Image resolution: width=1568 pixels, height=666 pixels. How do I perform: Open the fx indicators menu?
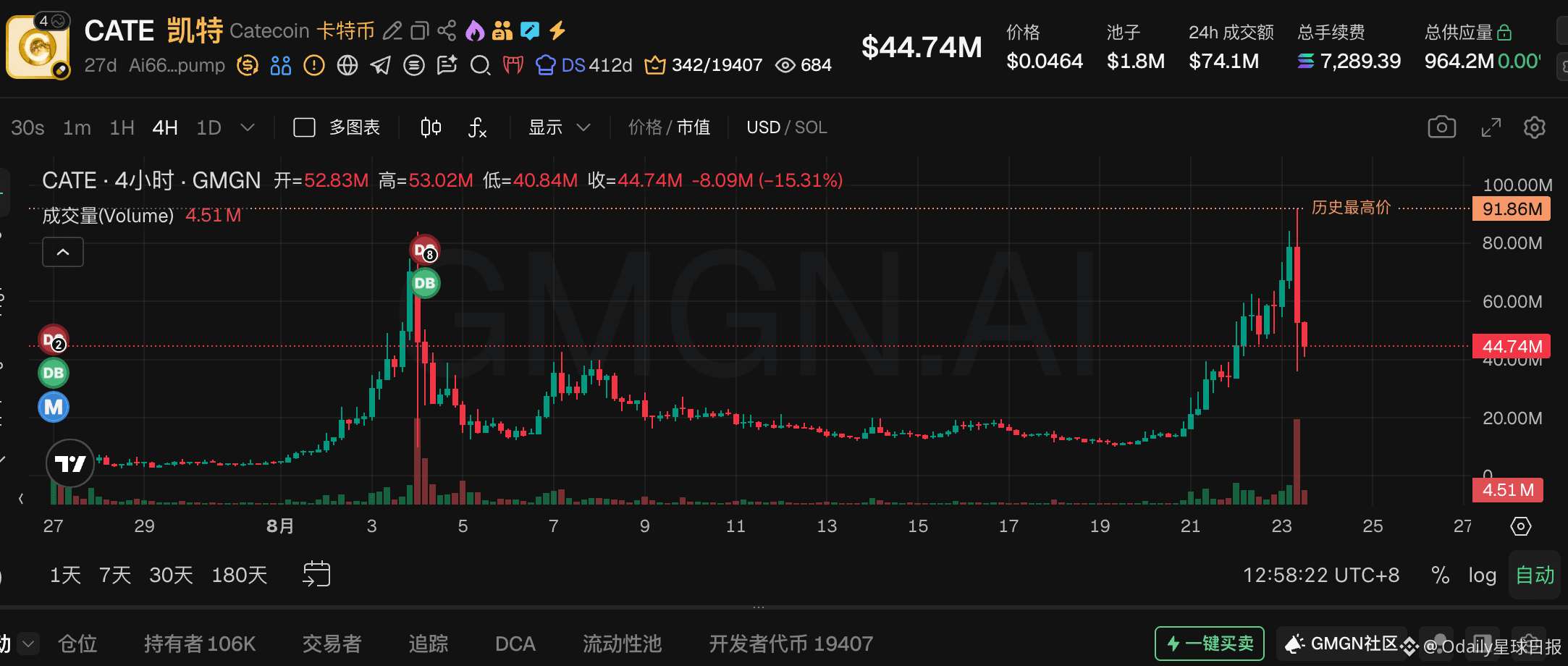pyautogui.click(x=477, y=127)
